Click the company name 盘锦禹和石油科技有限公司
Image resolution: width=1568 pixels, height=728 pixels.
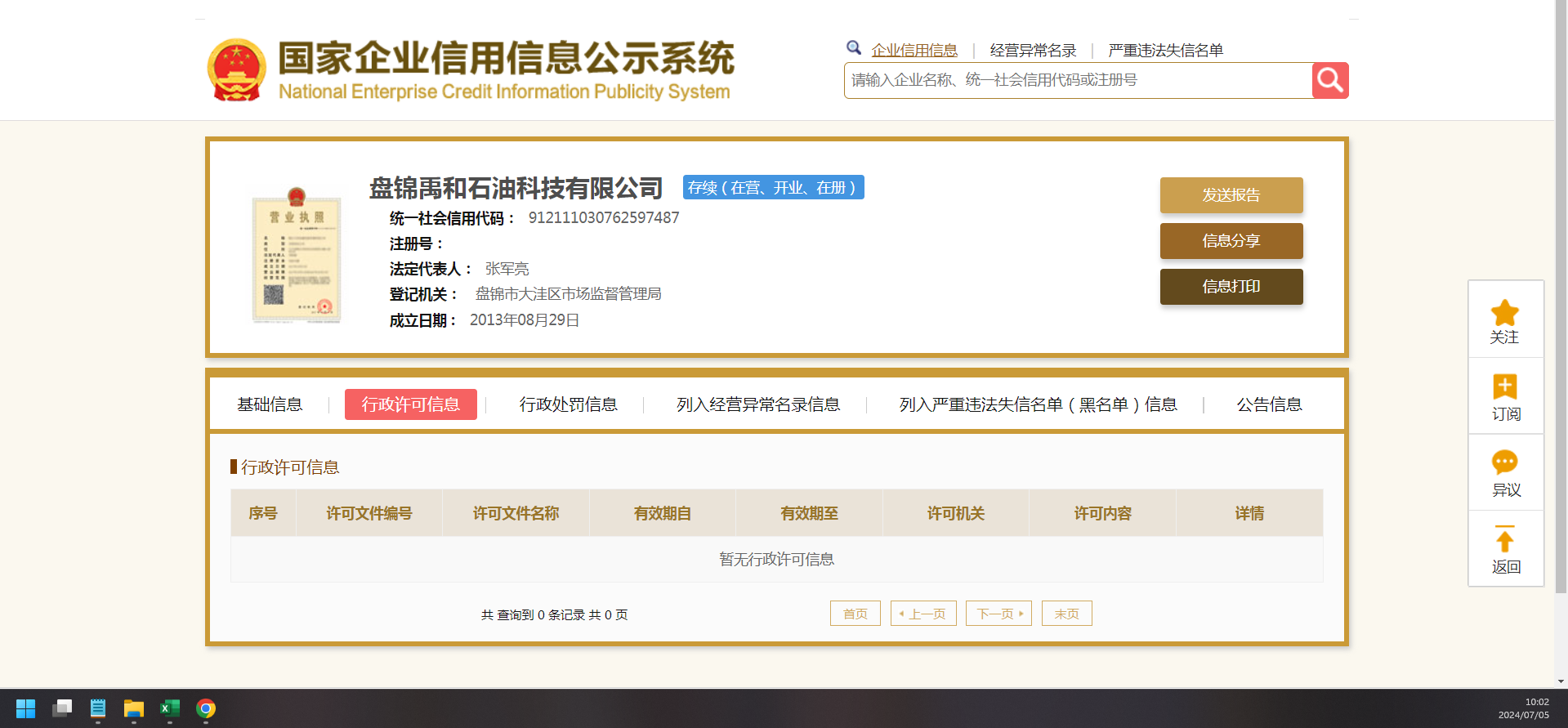[x=516, y=188]
